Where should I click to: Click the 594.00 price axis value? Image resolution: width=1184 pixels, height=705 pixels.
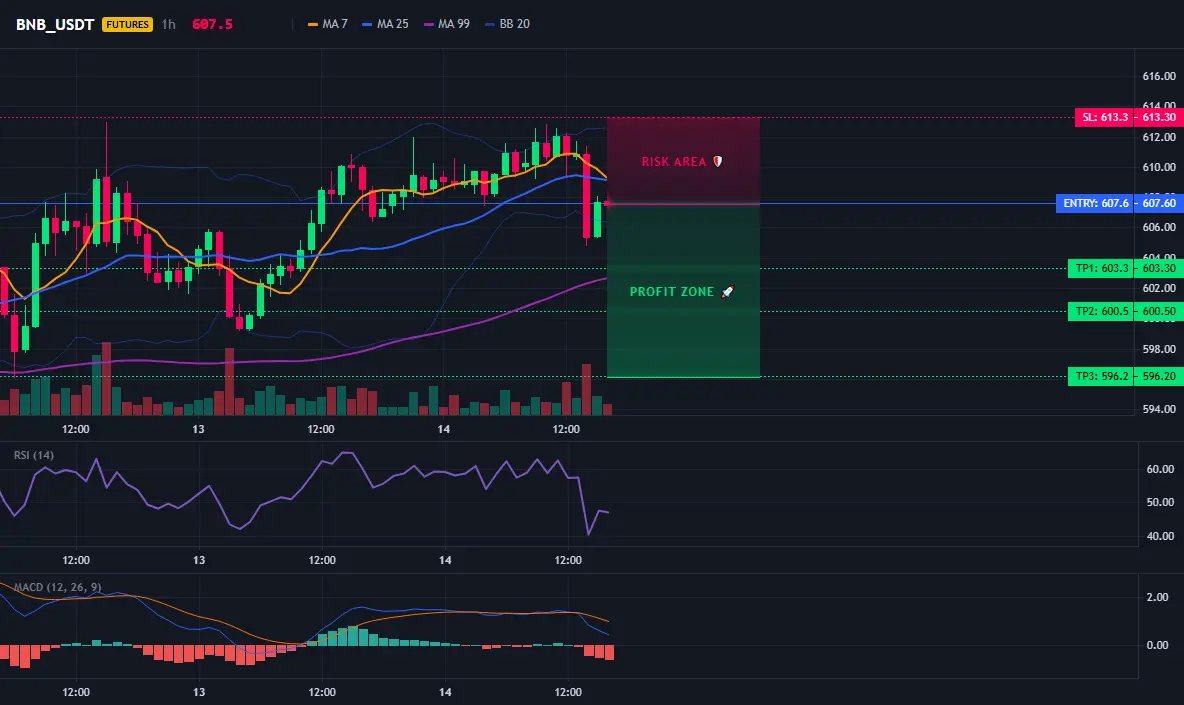1159,409
